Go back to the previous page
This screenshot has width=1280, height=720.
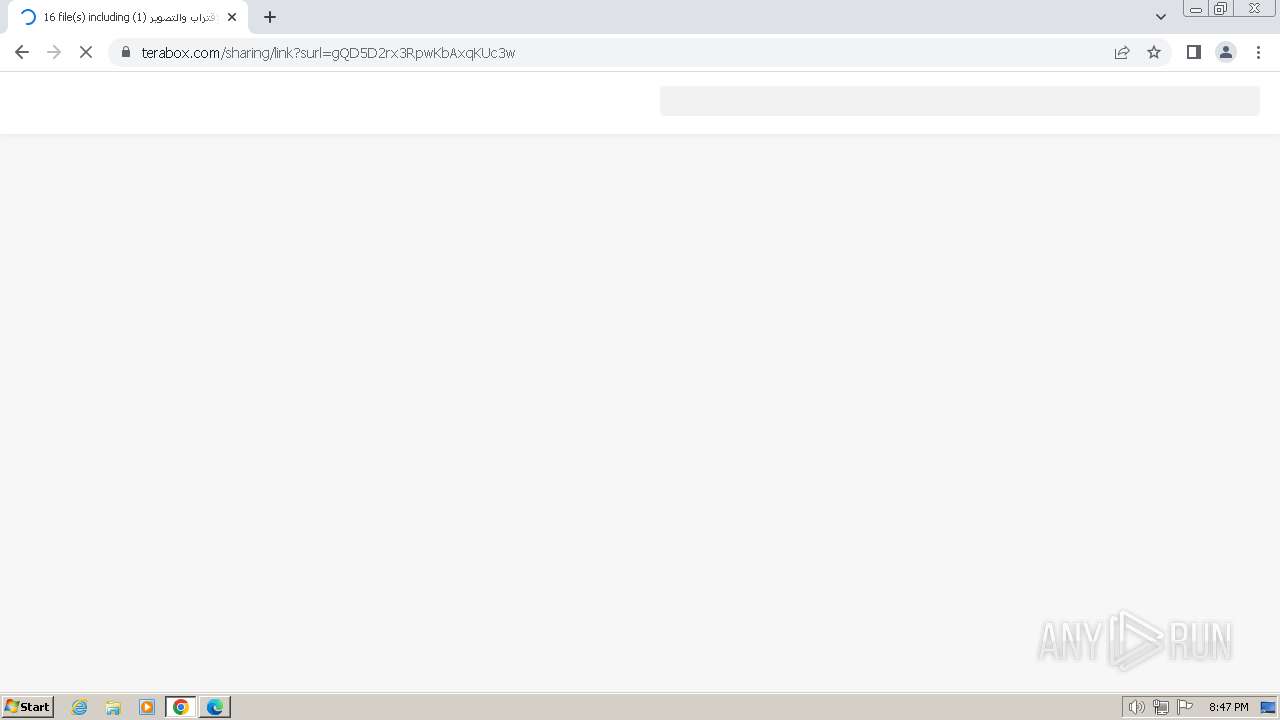[x=22, y=52]
